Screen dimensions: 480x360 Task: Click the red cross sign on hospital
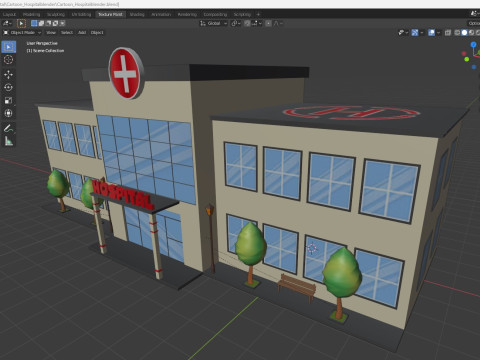click(126, 74)
